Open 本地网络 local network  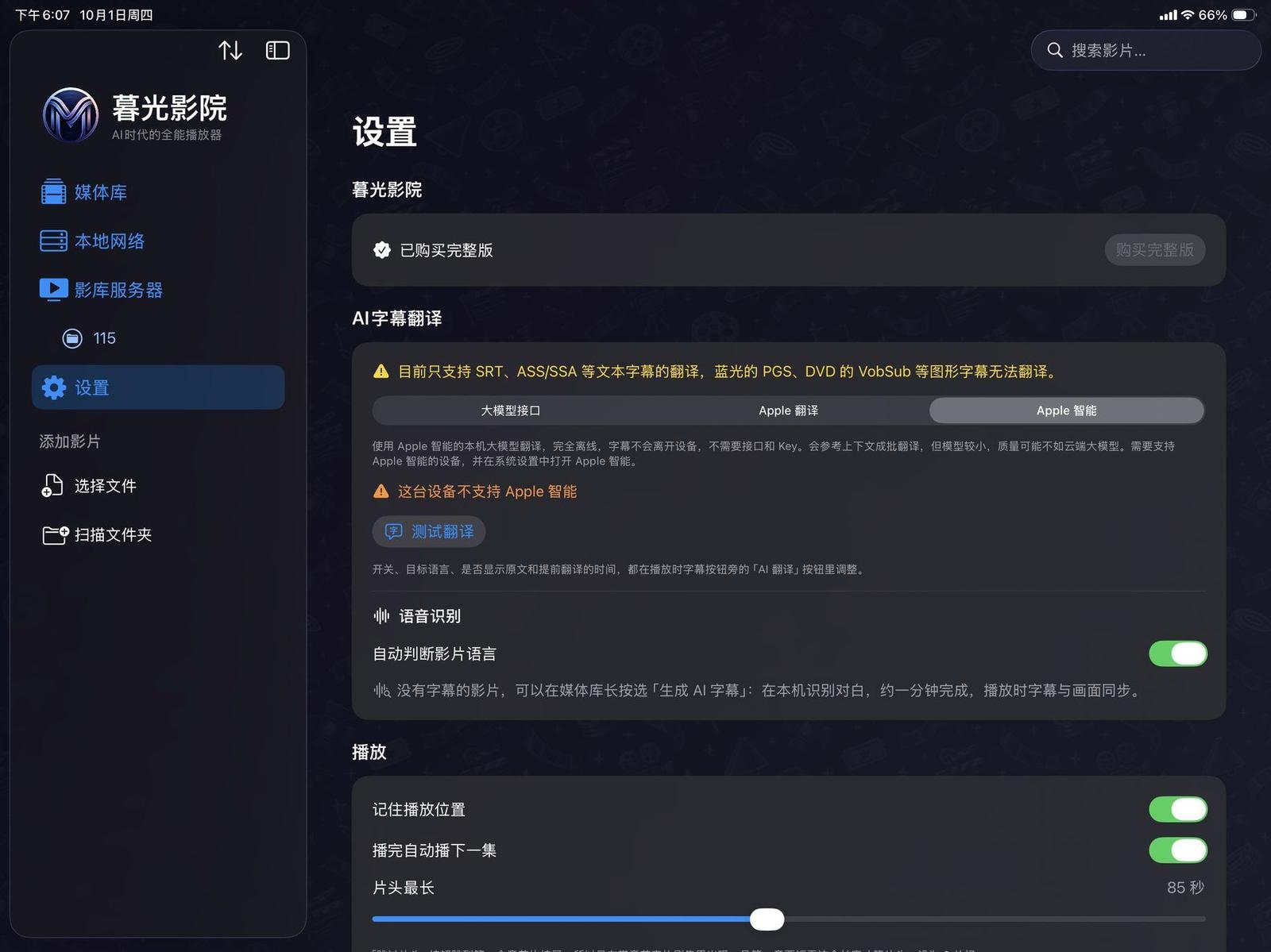click(158, 241)
